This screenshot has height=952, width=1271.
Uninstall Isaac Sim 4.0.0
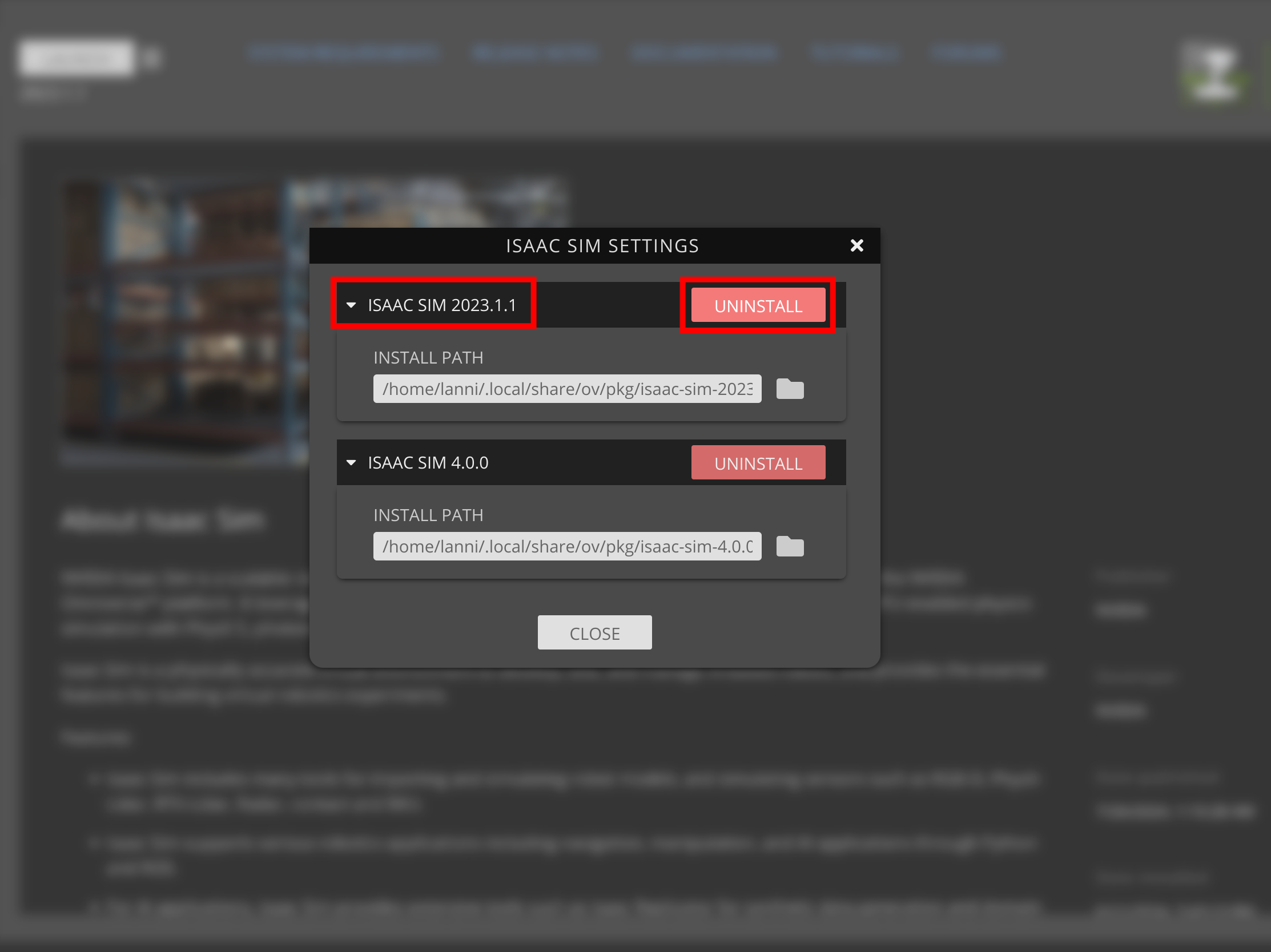[x=757, y=463]
